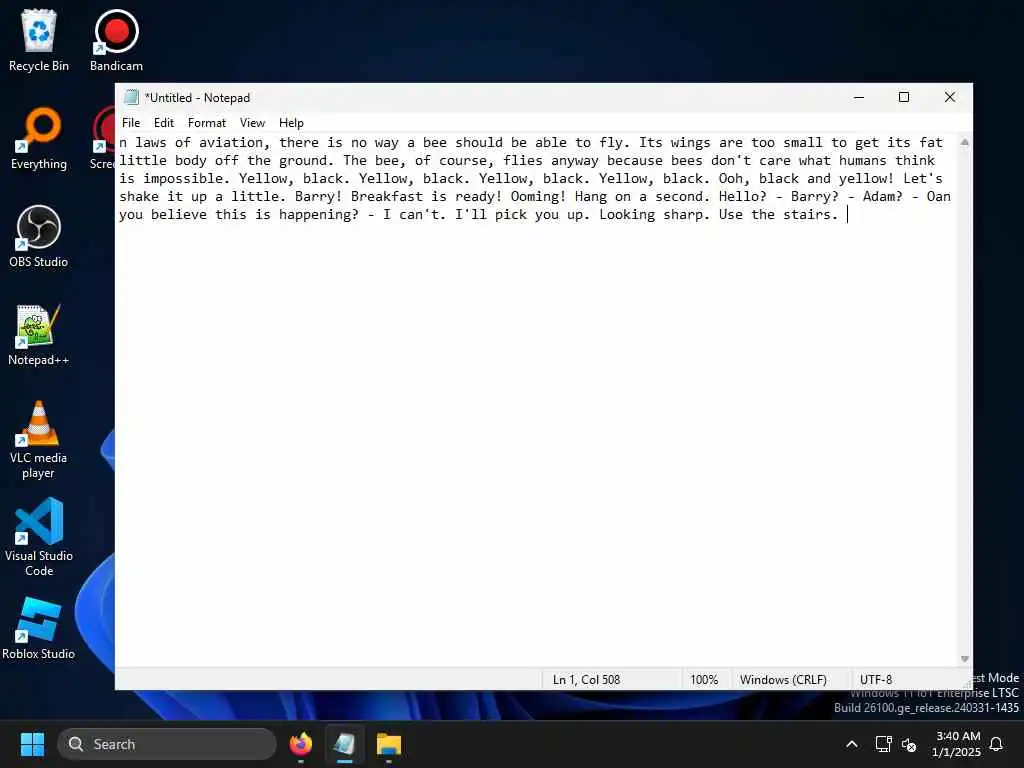Viewport: 1024px width, 768px height.
Task: Open the network status tray icon
Action: tap(883, 744)
